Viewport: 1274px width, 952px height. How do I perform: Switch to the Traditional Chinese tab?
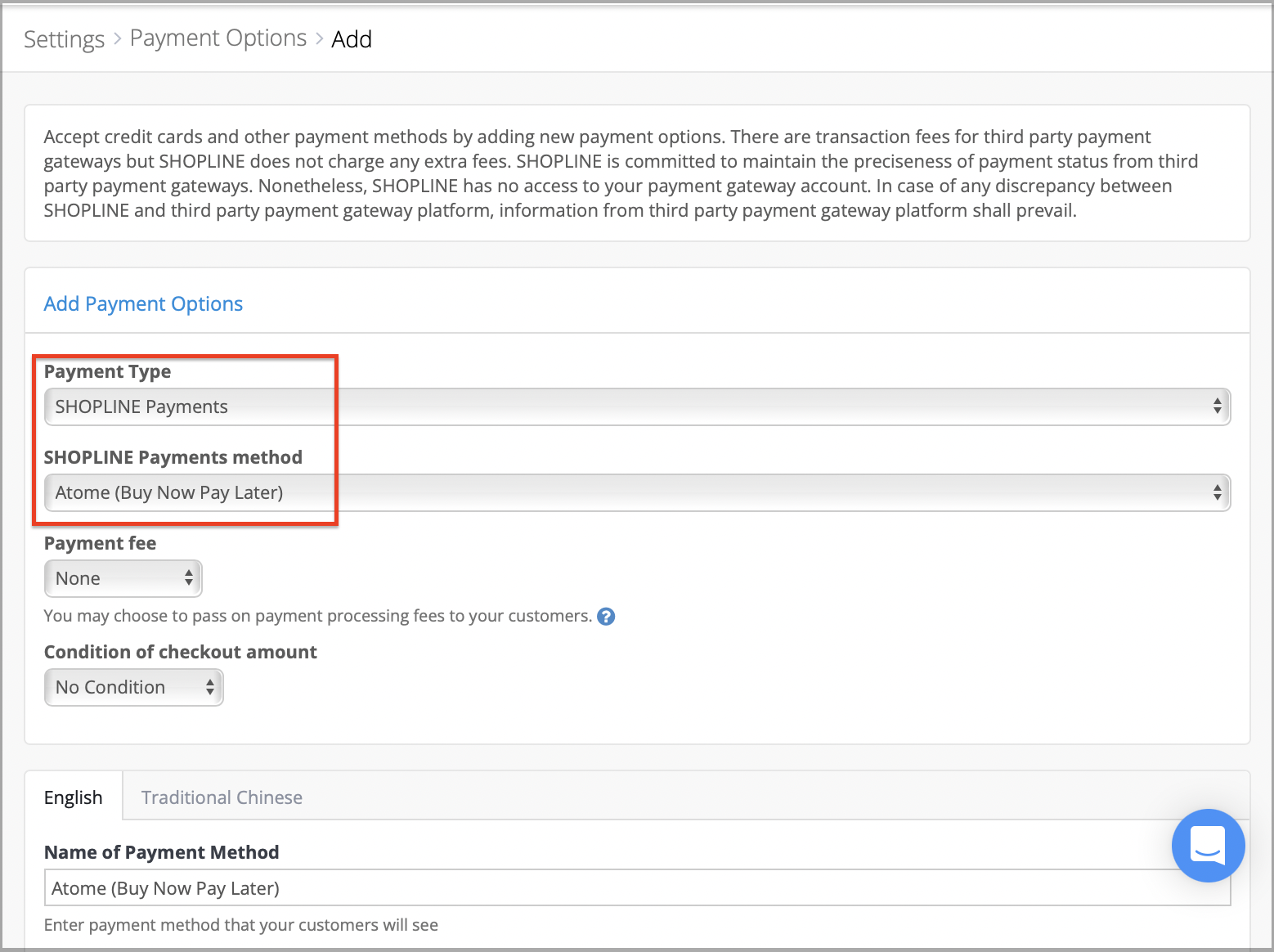tap(222, 797)
